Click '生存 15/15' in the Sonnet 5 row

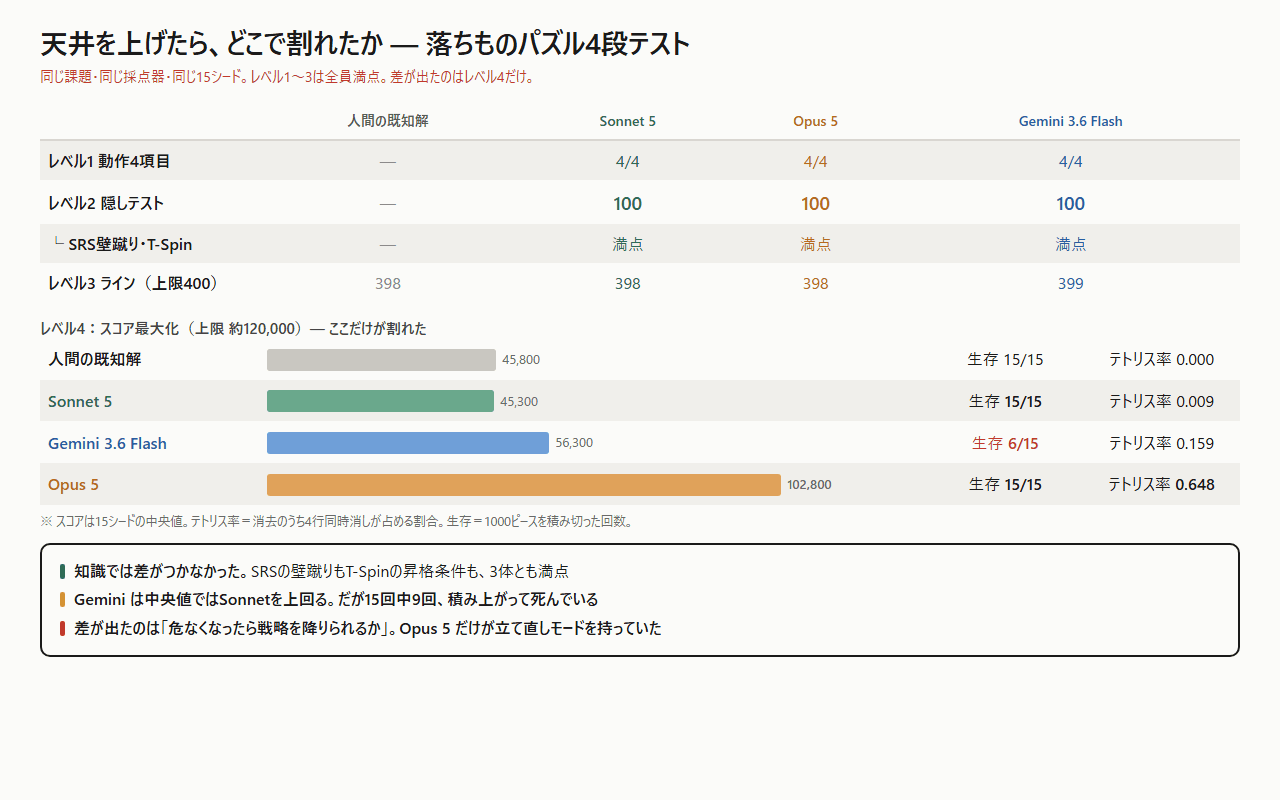point(1005,402)
